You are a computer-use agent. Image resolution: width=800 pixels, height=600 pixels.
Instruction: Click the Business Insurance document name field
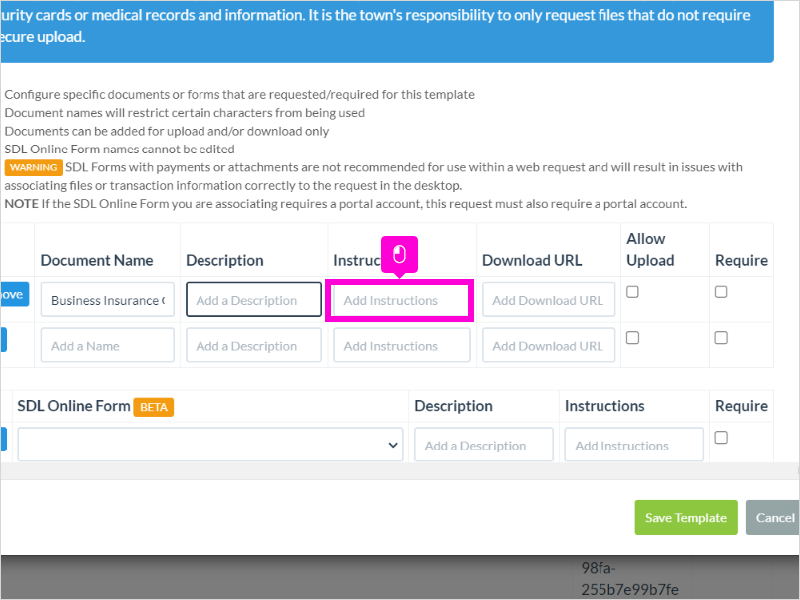click(x=108, y=299)
